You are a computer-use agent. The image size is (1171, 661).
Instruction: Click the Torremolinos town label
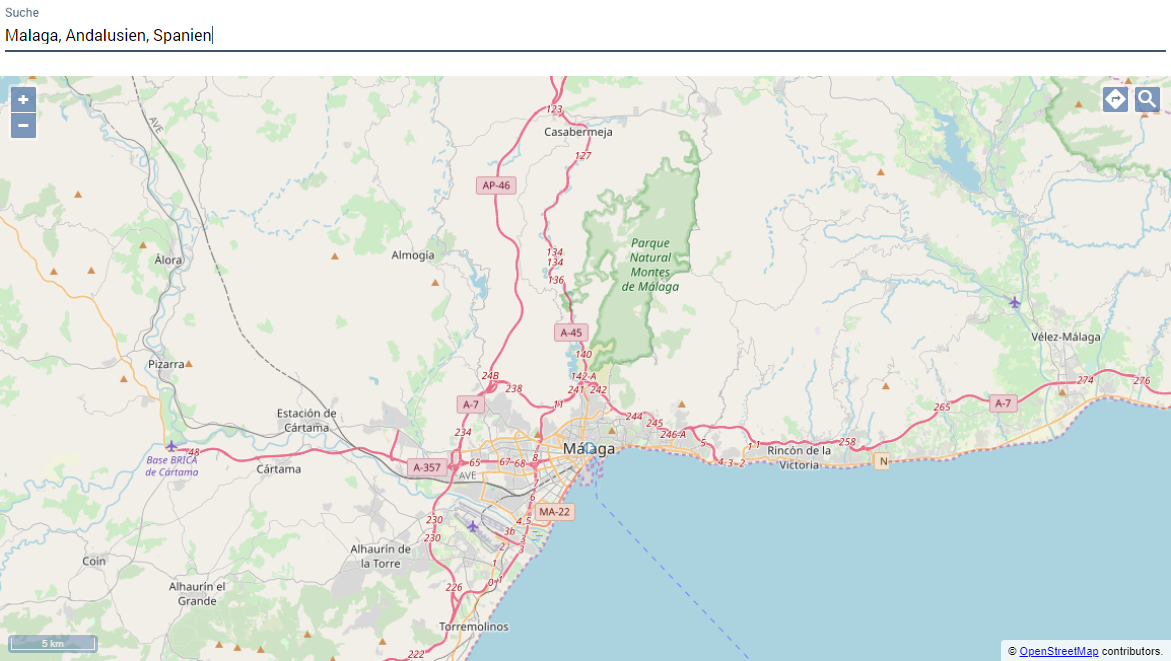click(473, 627)
